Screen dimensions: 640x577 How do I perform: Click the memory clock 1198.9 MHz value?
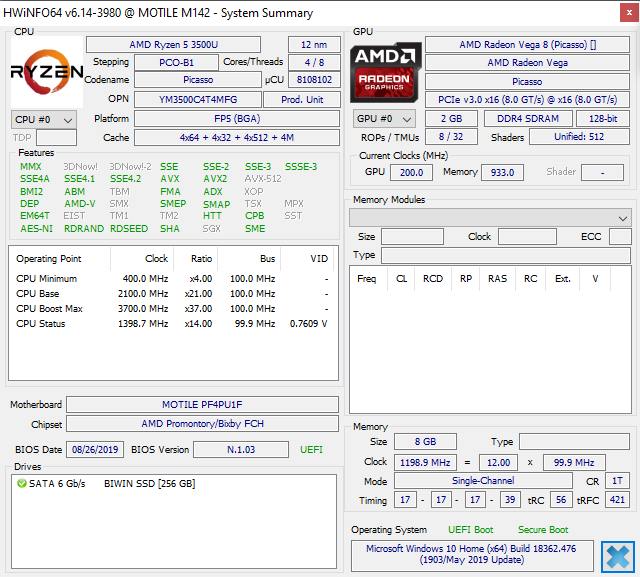tap(425, 463)
